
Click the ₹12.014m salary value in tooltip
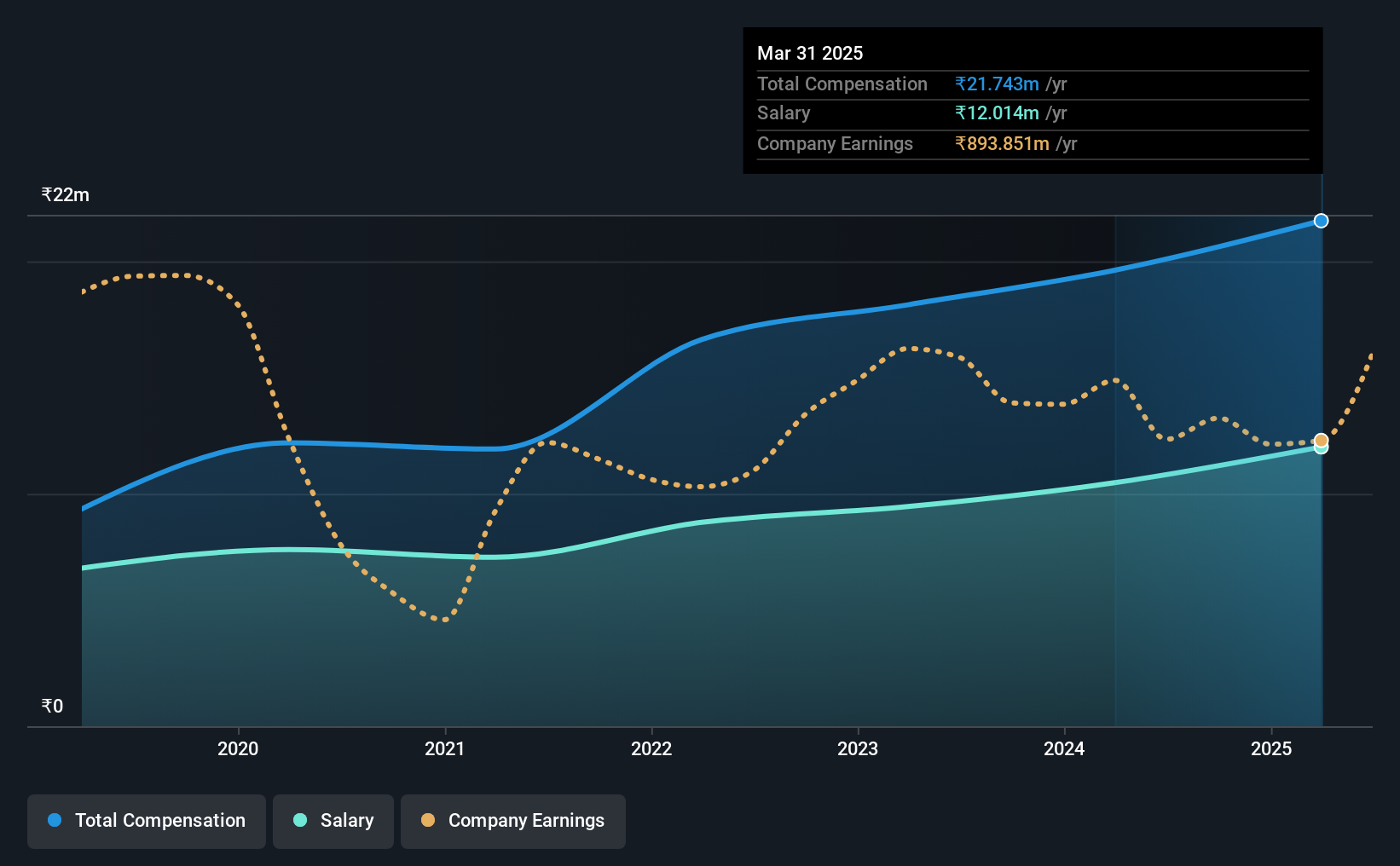point(997,113)
